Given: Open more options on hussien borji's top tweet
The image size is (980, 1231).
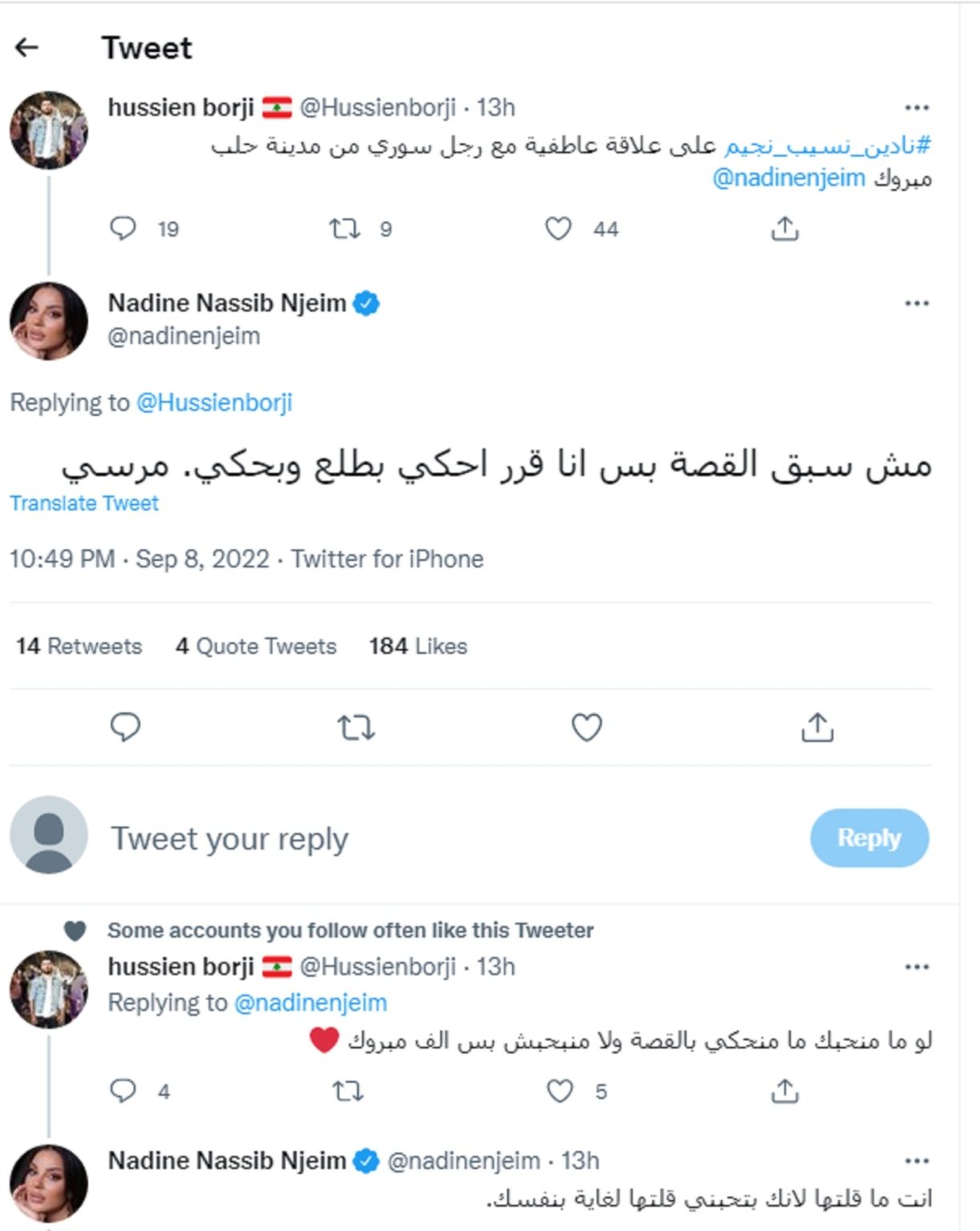Looking at the screenshot, I should pos(917,107).
